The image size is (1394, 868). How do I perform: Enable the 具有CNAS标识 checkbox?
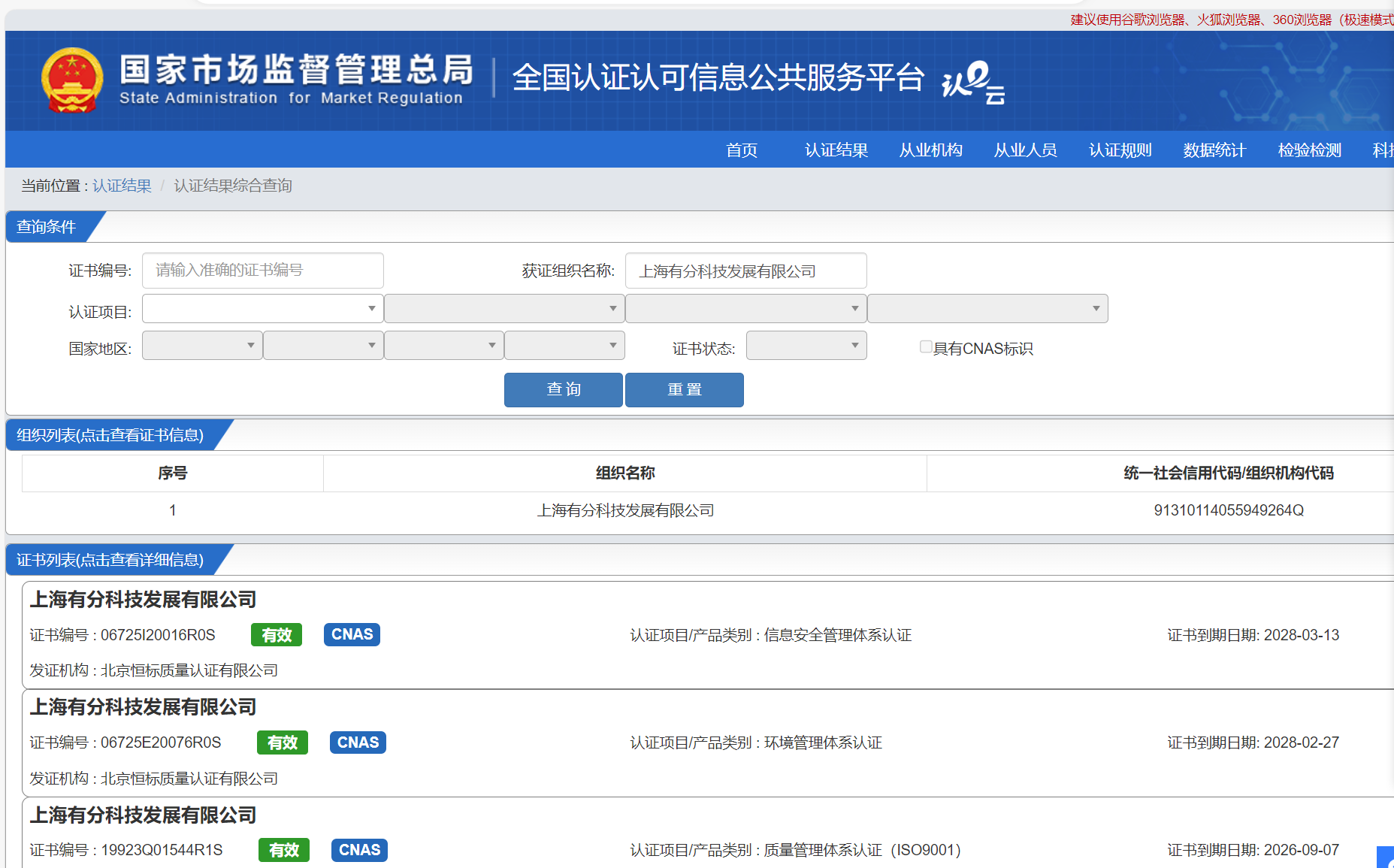[926, 346]
